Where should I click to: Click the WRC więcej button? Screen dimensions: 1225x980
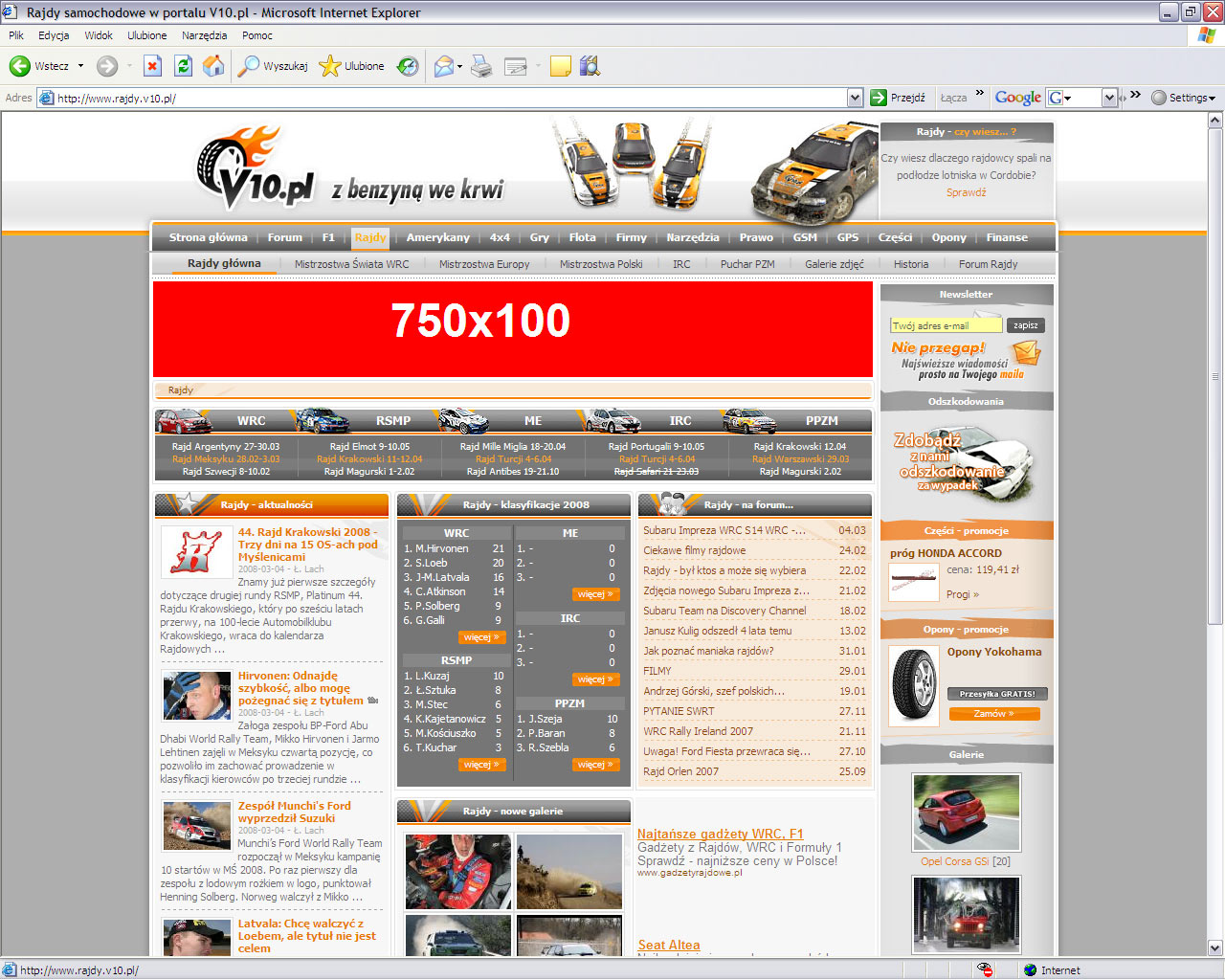click(481, 637)
